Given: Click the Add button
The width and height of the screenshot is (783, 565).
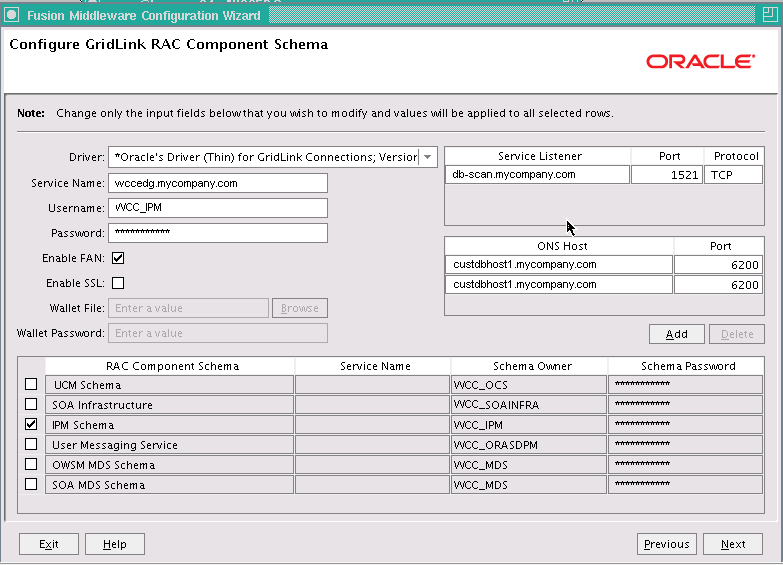Looking at the screenshot, I should click(677, 334).
